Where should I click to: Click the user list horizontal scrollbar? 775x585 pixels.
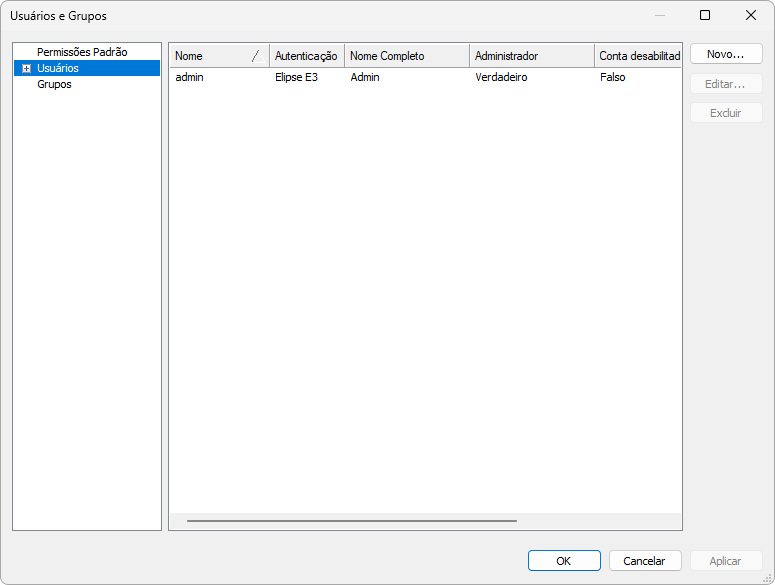351,521
